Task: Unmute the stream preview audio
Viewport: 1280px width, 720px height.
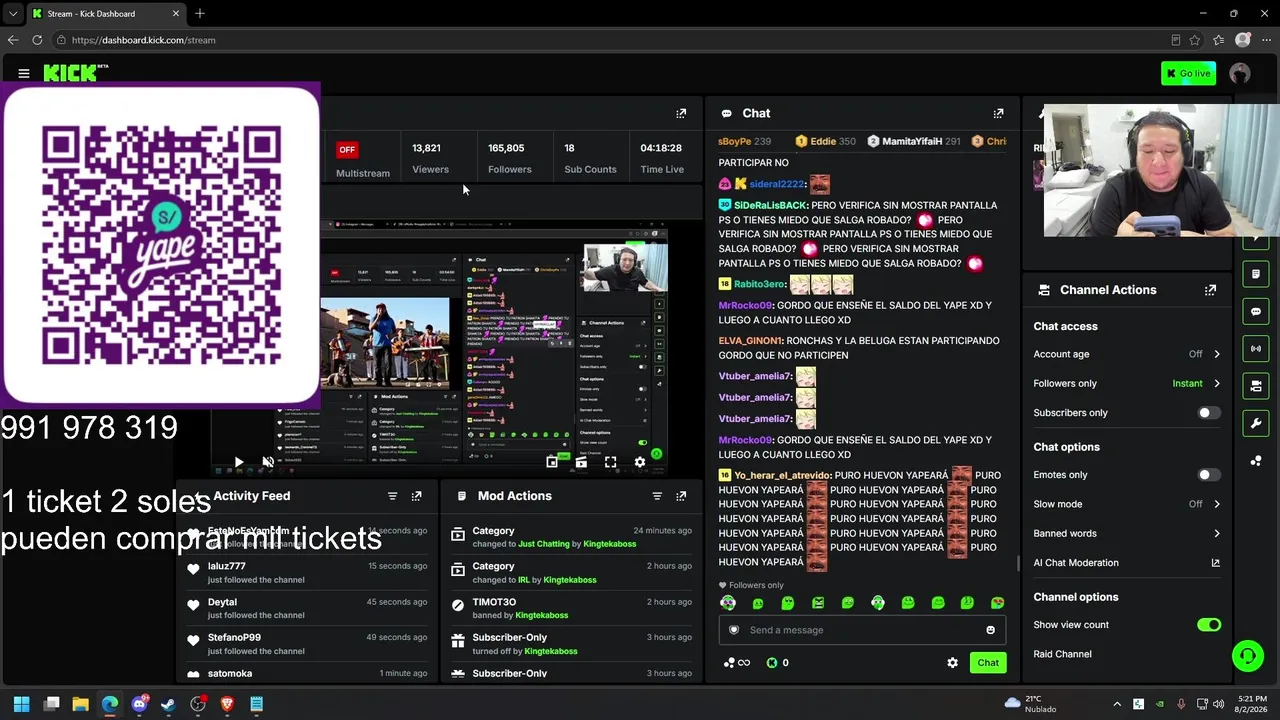Action: [268, 462]
